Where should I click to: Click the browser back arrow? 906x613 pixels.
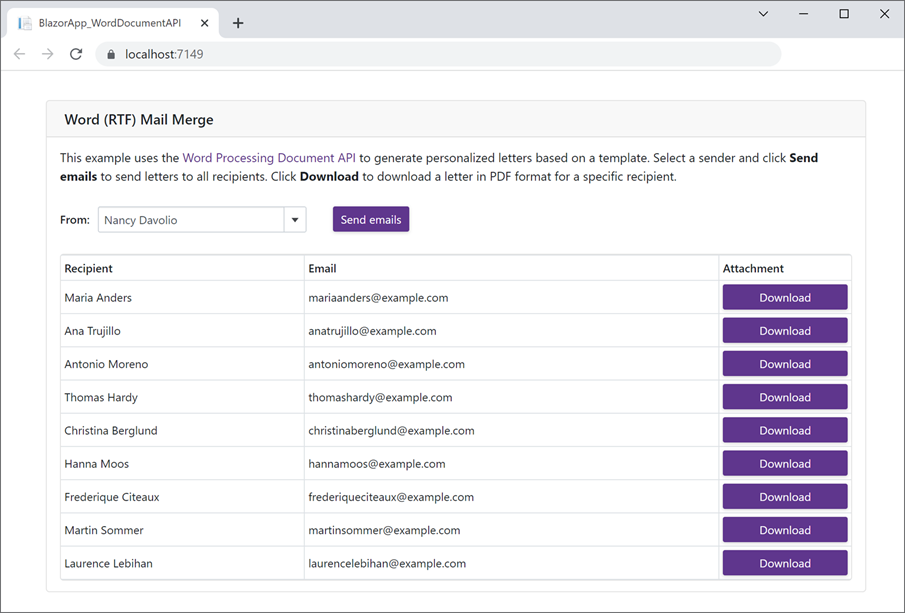[x=20, y=54]
